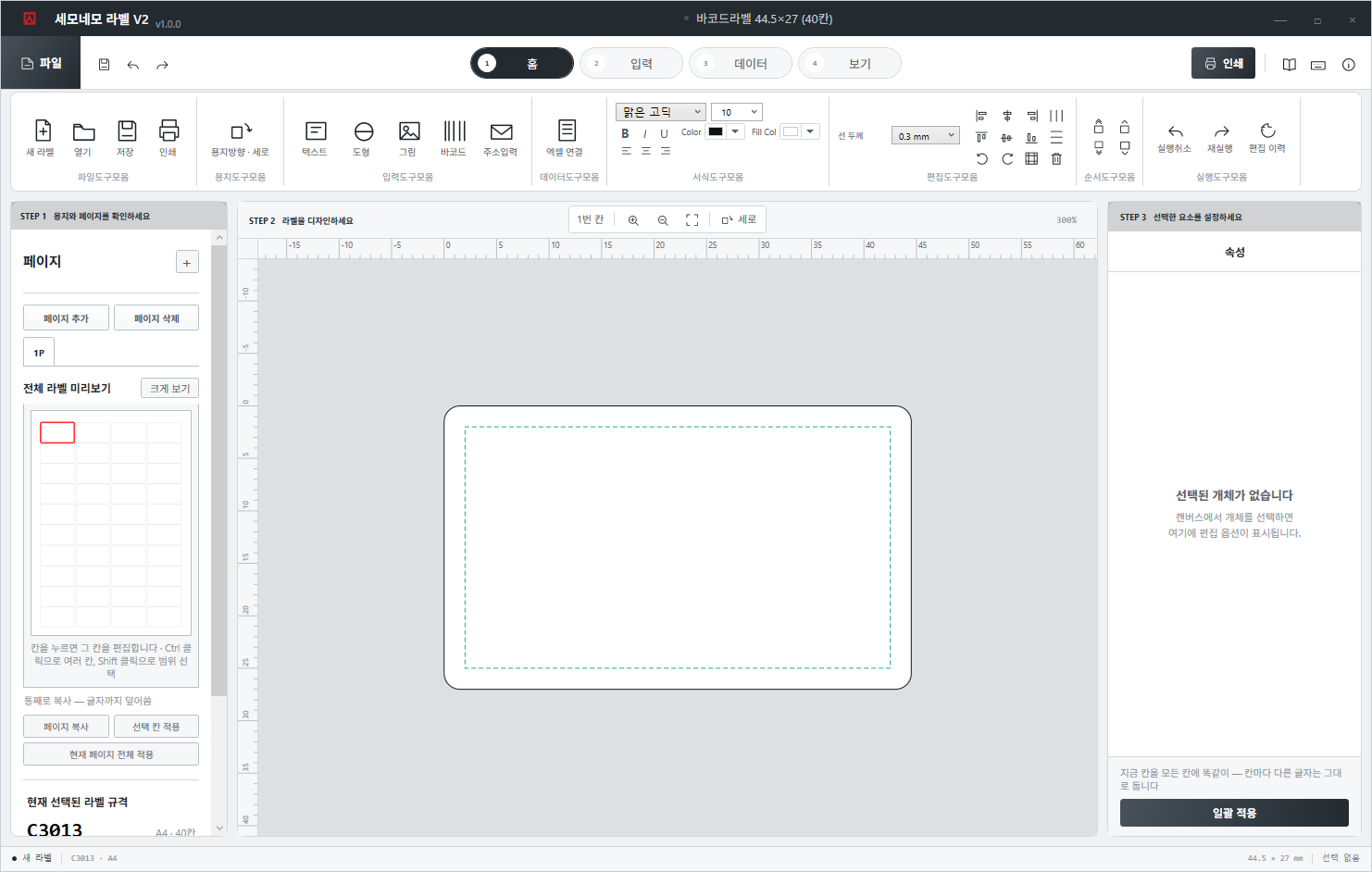The height and width of the screenshot is (872, 1372).
Task: Click zoom in magnifier on canvas toolbar
Action: pos(633,220)
